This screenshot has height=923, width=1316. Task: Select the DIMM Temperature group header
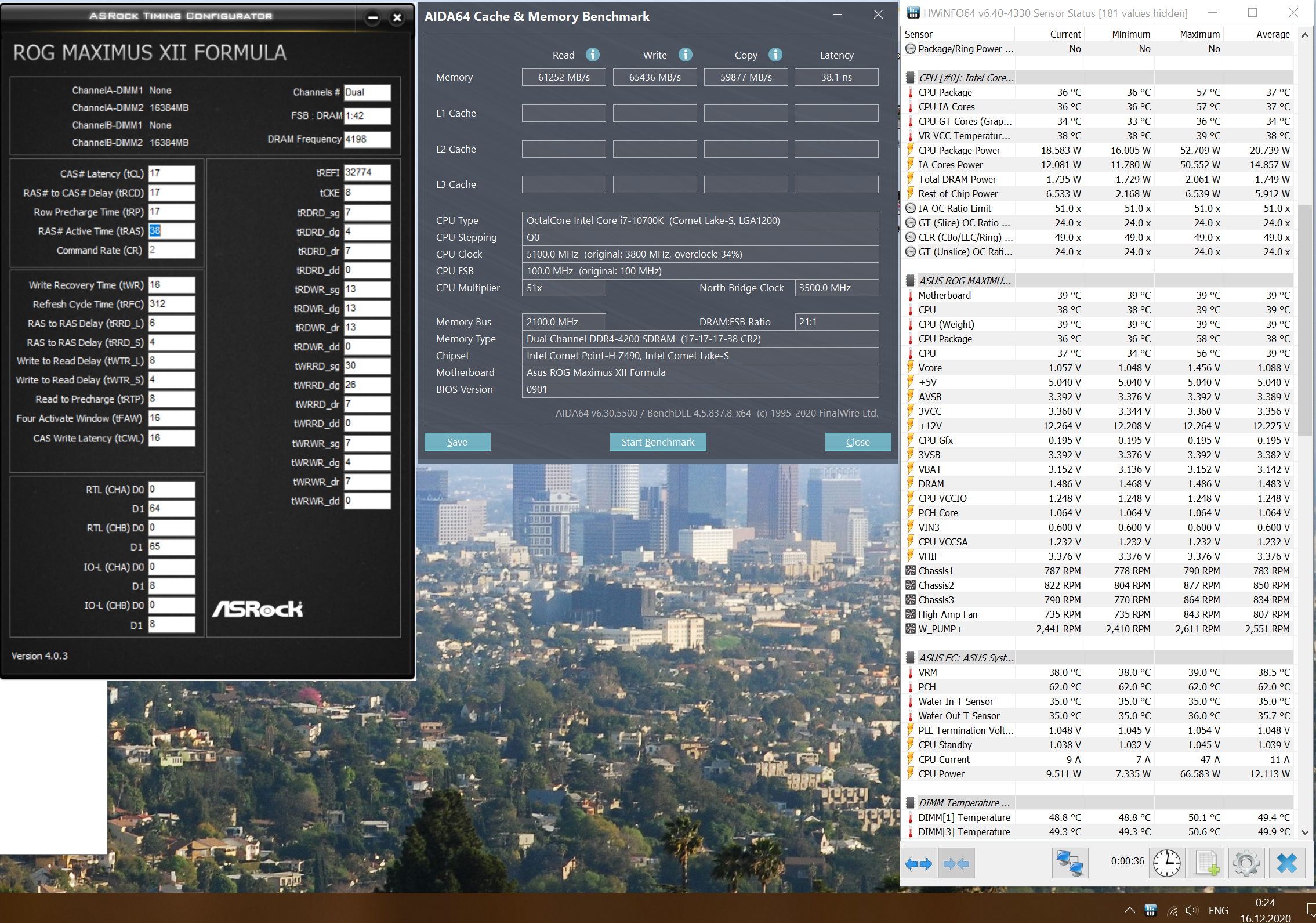coord(964,803)
